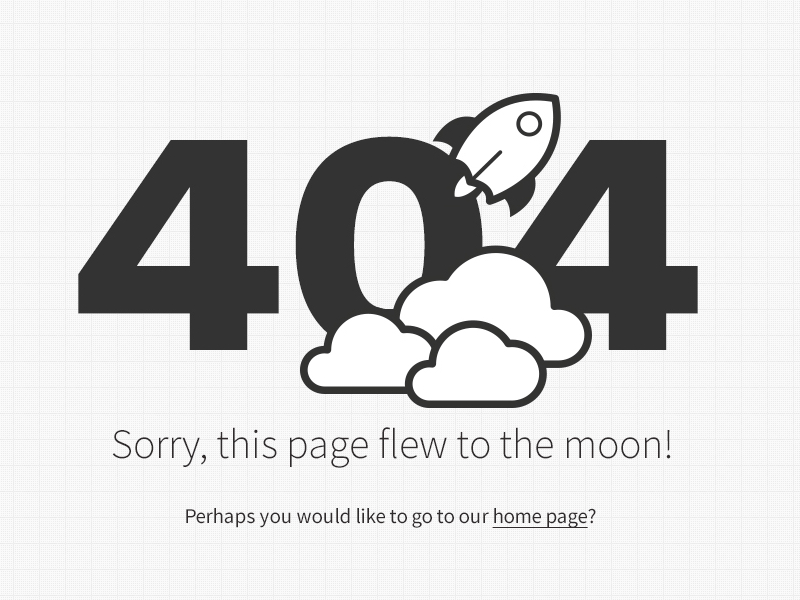Click the words "this page" in the heading
This screenshot has height=600, width=800.
[x=293, y=445]
